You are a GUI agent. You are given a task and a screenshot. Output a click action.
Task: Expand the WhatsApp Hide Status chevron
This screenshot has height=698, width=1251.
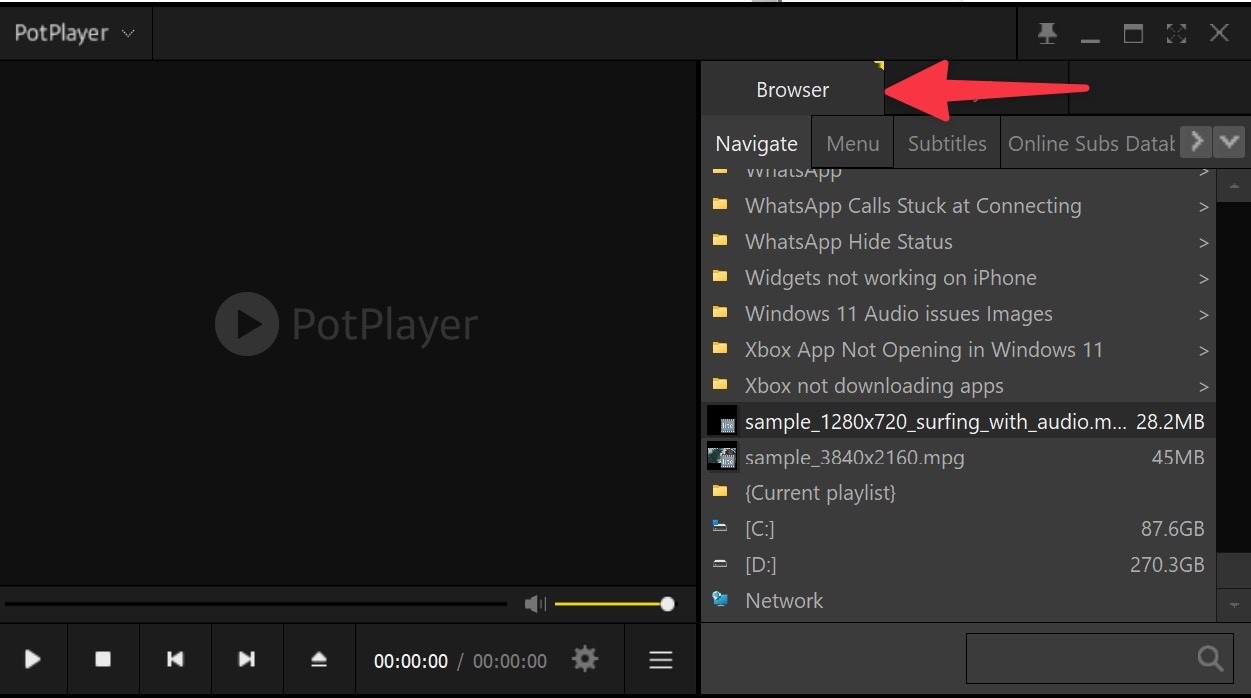point(1204,243)
